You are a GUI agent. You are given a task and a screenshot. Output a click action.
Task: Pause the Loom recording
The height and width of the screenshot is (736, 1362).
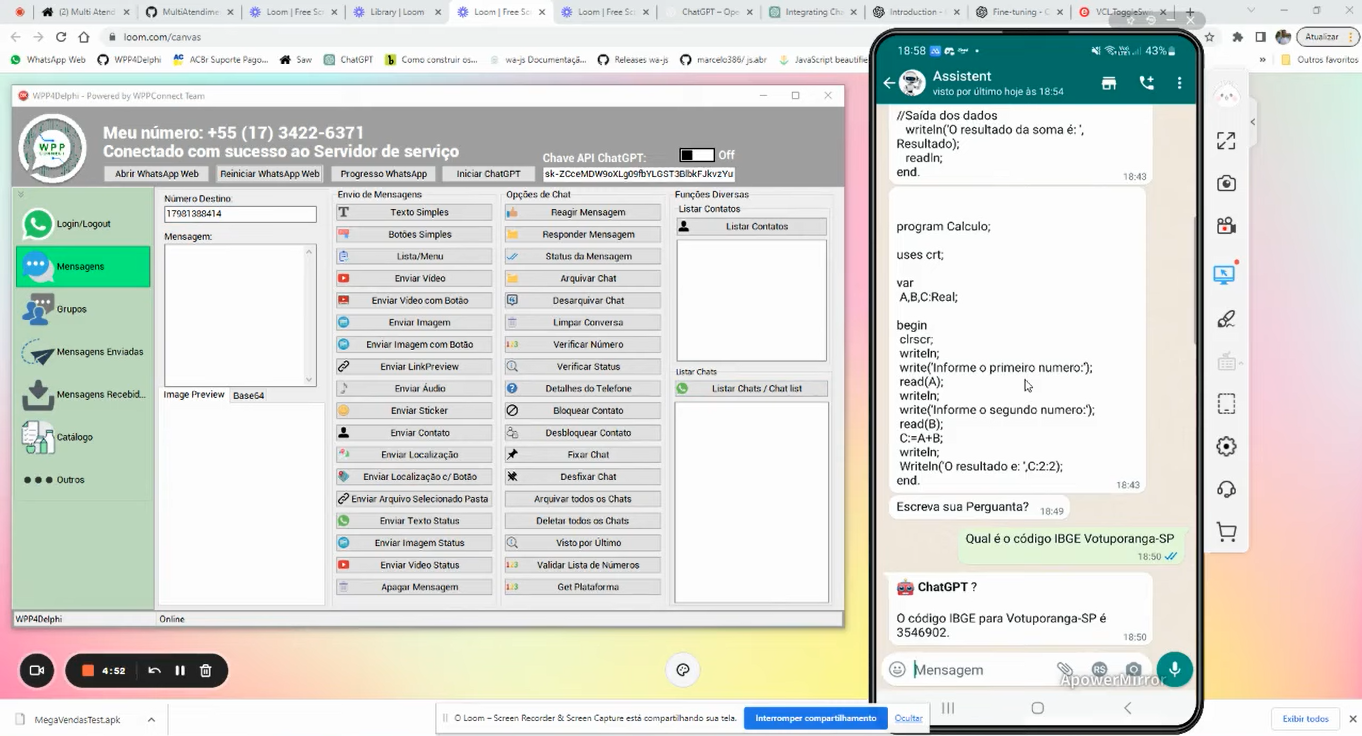coord(180,670)
